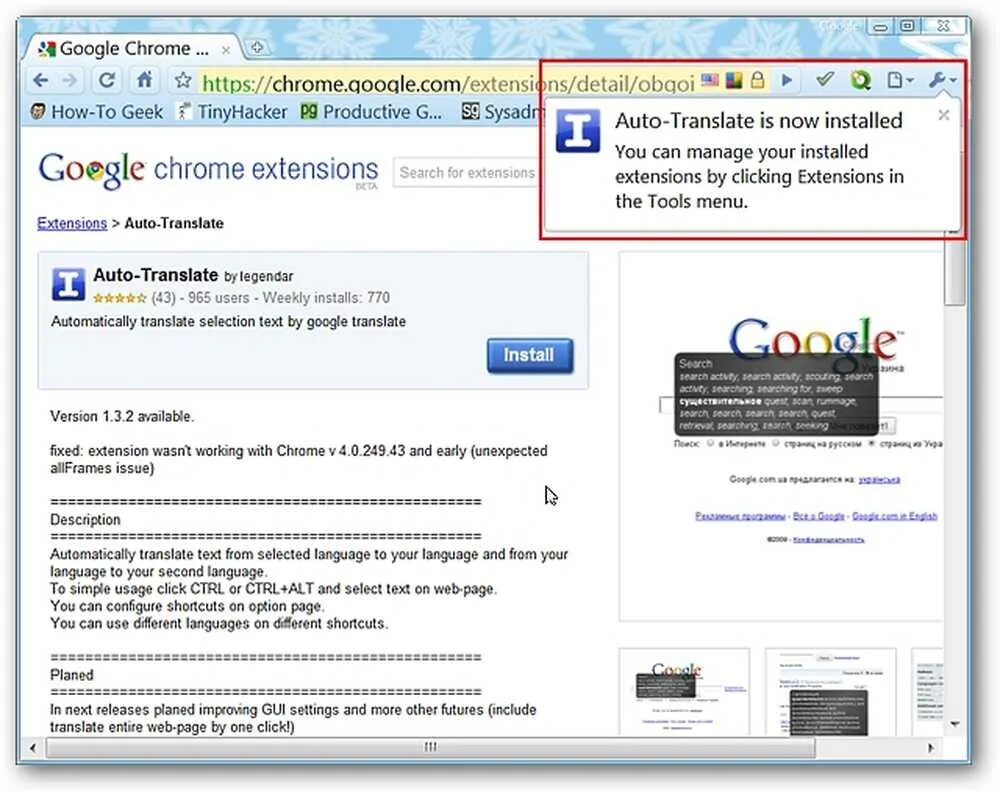The image size is (1000, 793).
Task: Click Auto-Translate icon in install notification
Action: [x=578, y=131]
